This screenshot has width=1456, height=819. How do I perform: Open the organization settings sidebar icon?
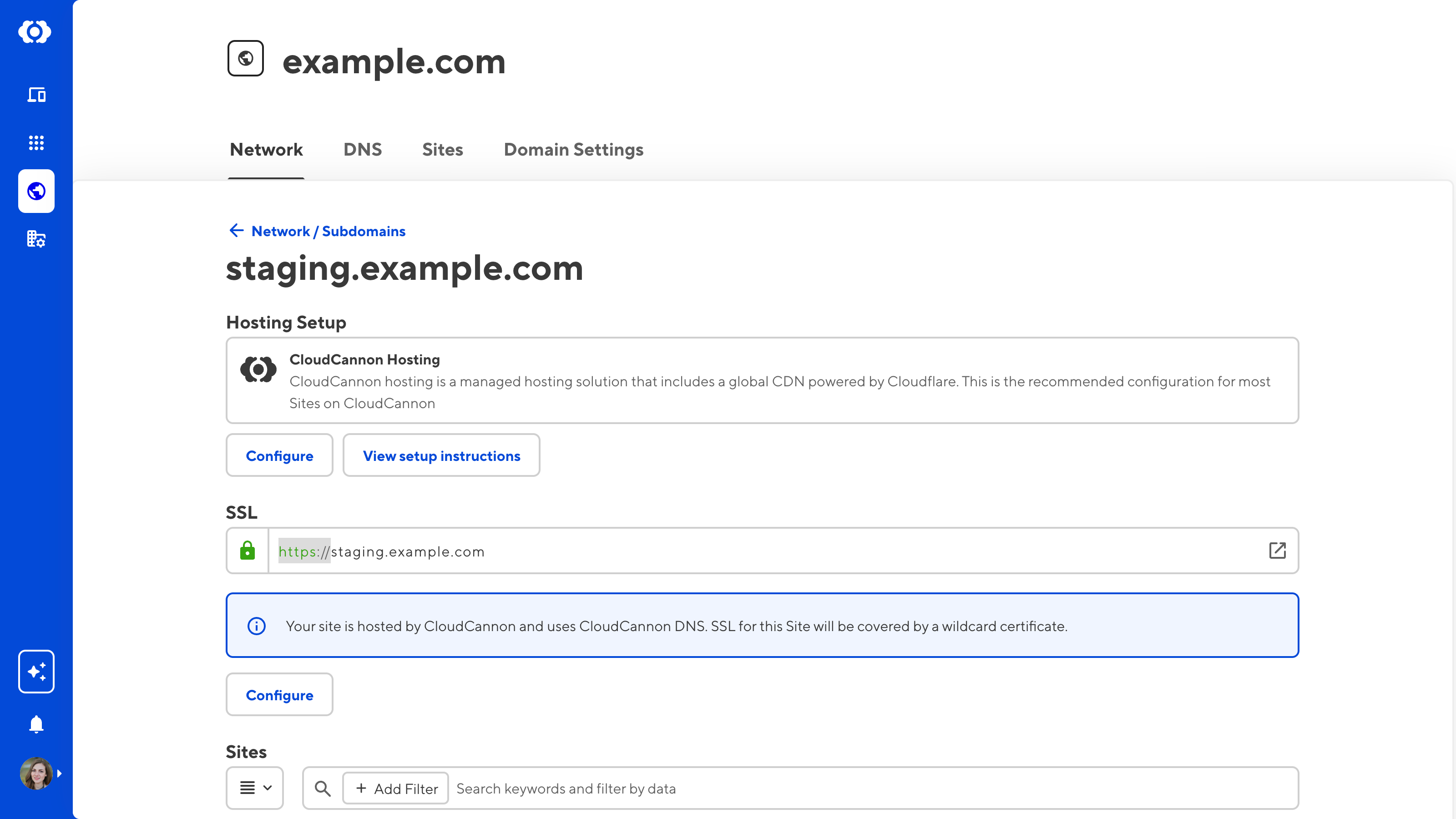click(36, 239)
